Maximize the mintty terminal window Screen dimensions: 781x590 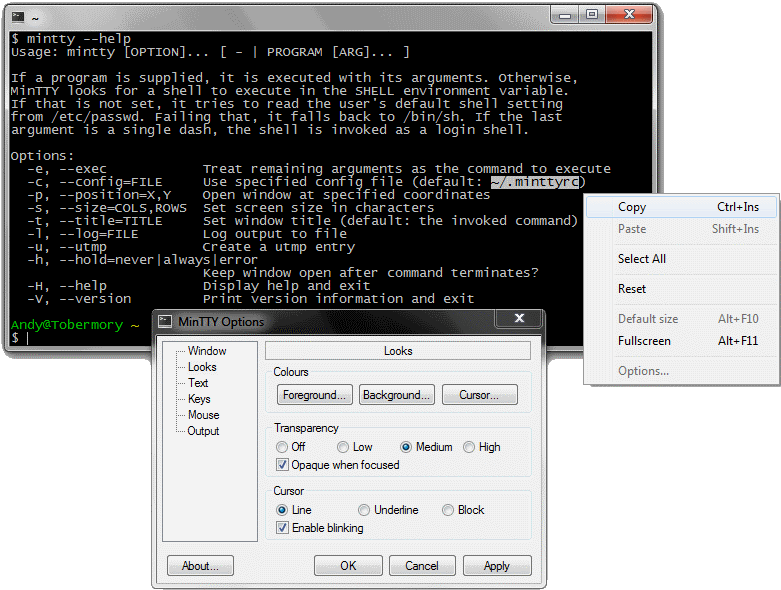point(592,14)
